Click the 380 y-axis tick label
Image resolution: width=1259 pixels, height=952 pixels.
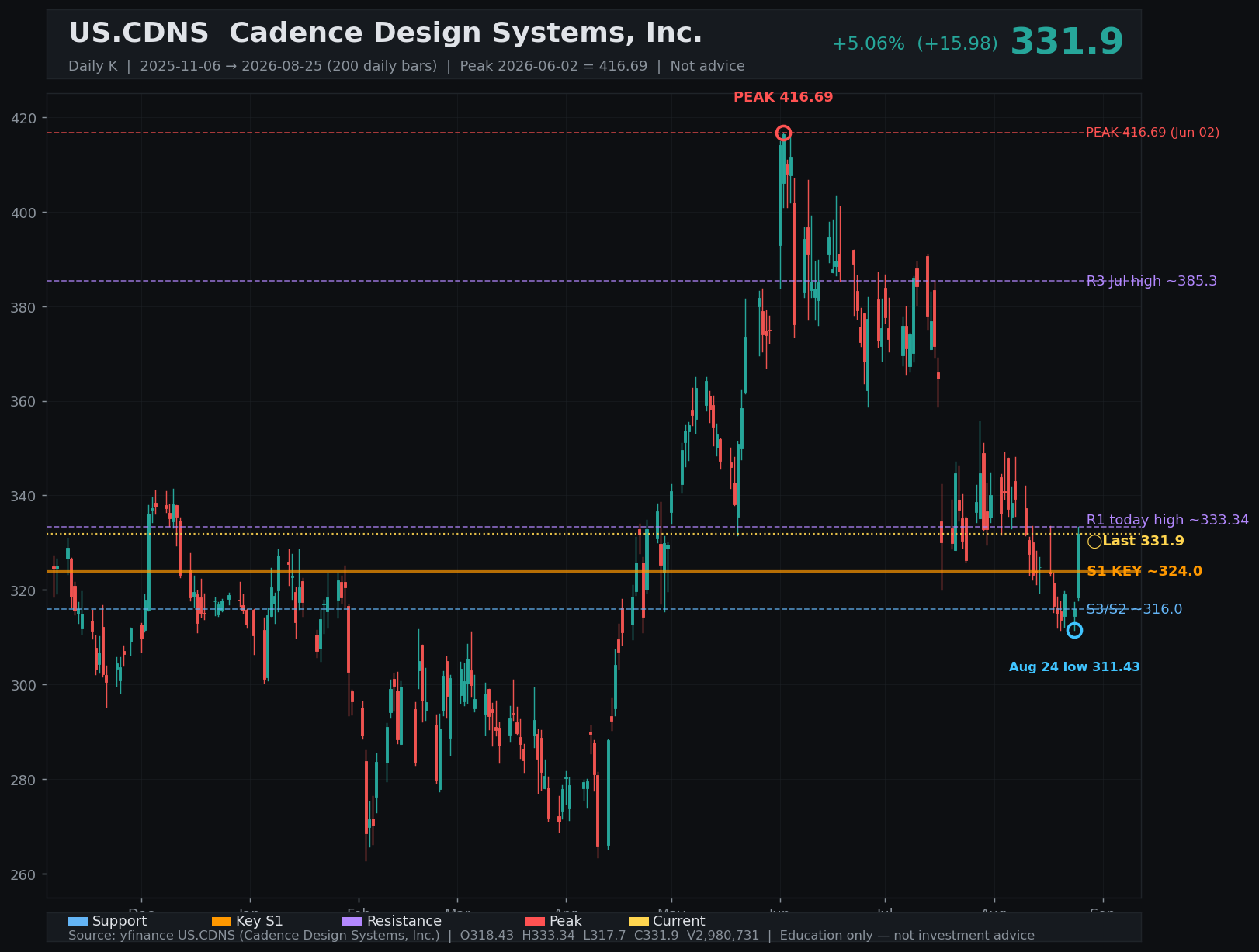coord(24,307)
